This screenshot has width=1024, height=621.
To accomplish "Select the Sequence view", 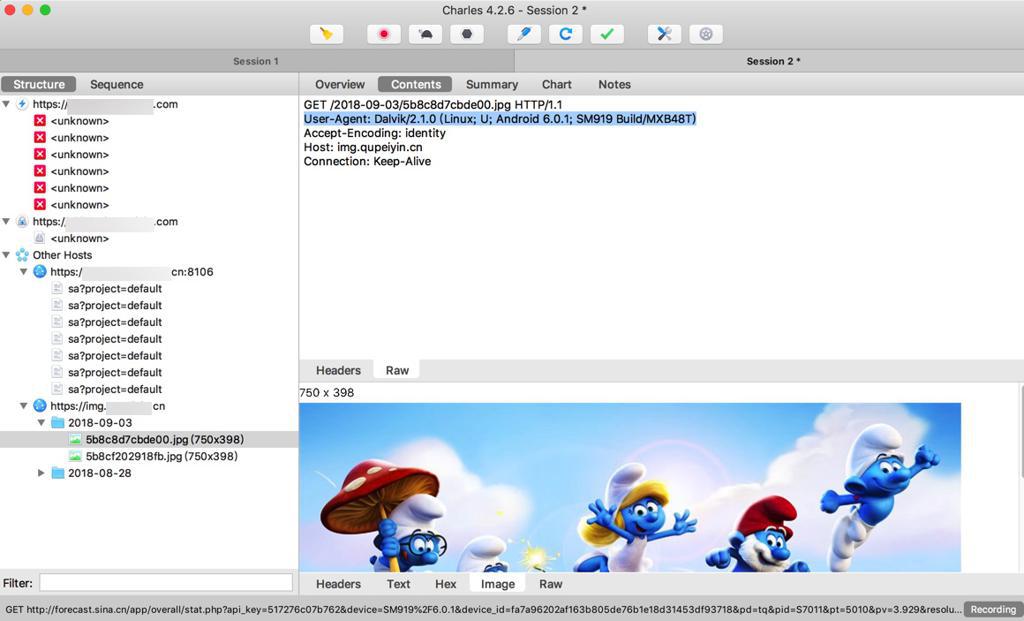I will click(x=116, y=84).
